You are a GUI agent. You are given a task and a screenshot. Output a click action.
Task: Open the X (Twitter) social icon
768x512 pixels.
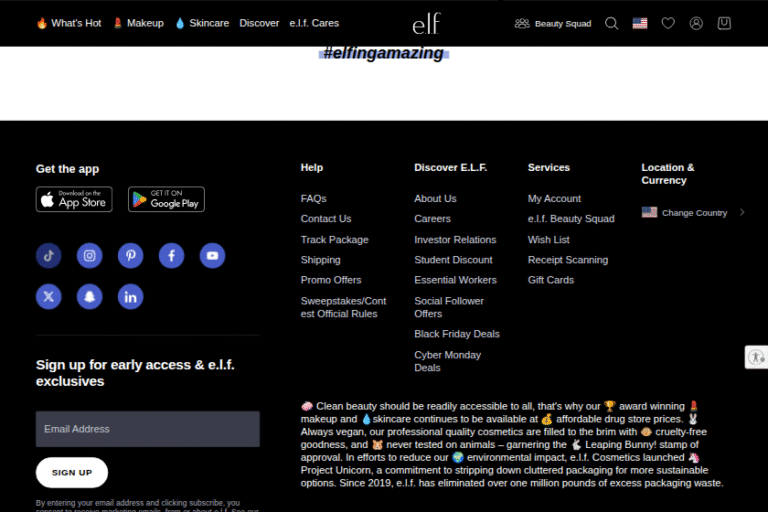pyautogui.click(x=49, y=297)
